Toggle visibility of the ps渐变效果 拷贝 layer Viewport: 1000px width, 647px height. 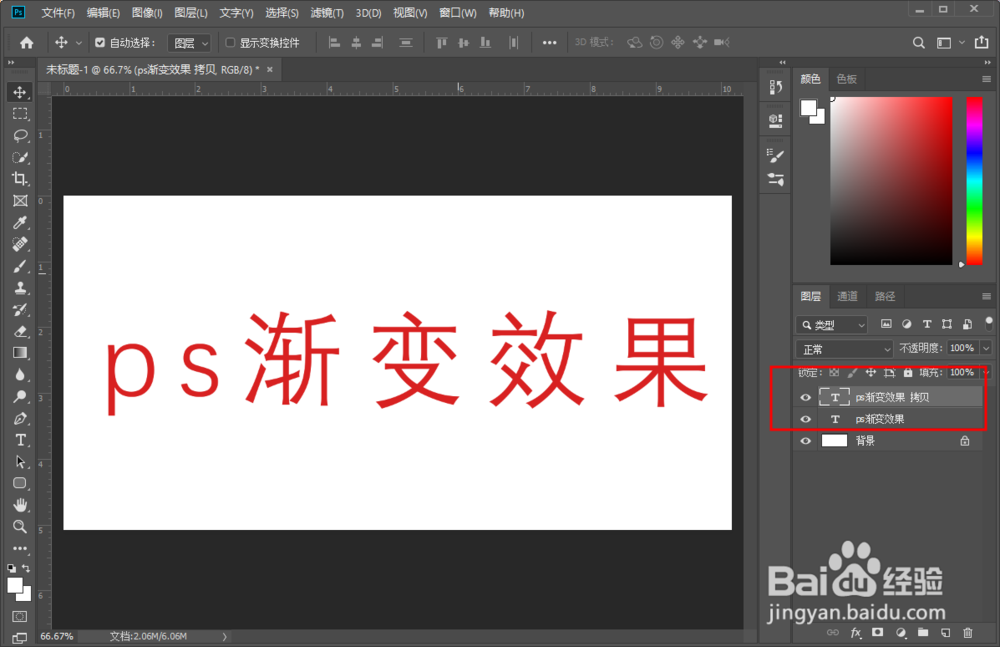pyautogui.click(x=805, y=397)
